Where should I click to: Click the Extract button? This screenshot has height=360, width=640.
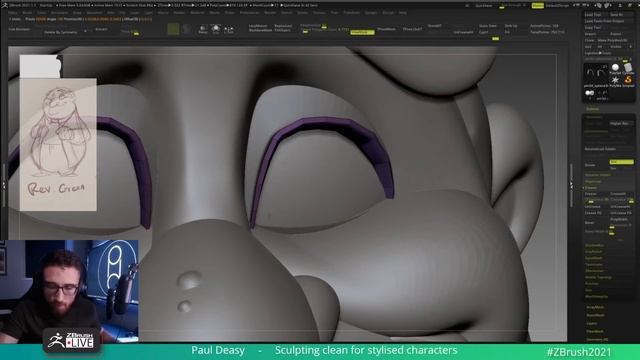(101, 29)
